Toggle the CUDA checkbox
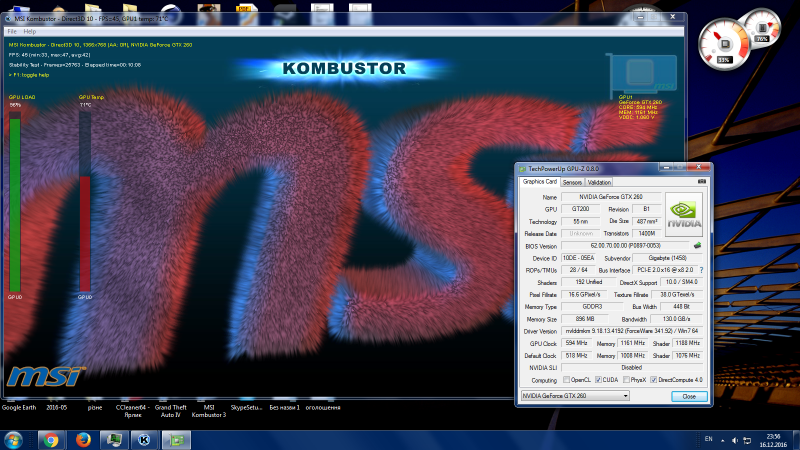This screenshot has height=450, width=800. 599,380
